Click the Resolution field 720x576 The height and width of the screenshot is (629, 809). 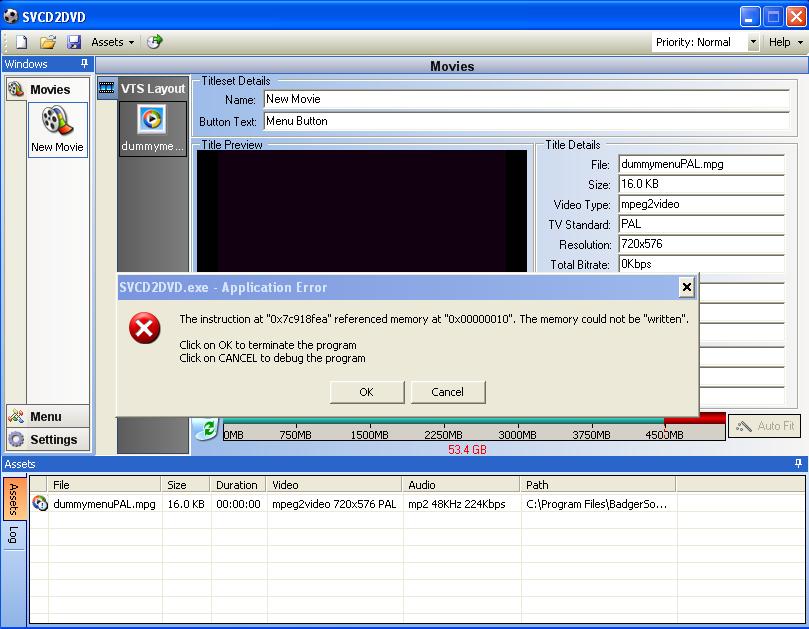(x=701, y=244)
